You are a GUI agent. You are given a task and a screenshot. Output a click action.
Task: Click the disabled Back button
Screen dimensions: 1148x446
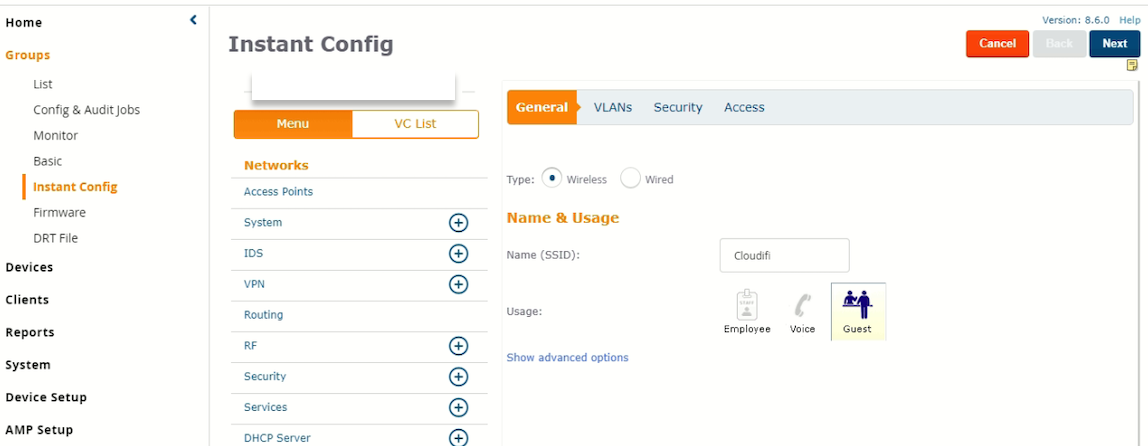1059,44
